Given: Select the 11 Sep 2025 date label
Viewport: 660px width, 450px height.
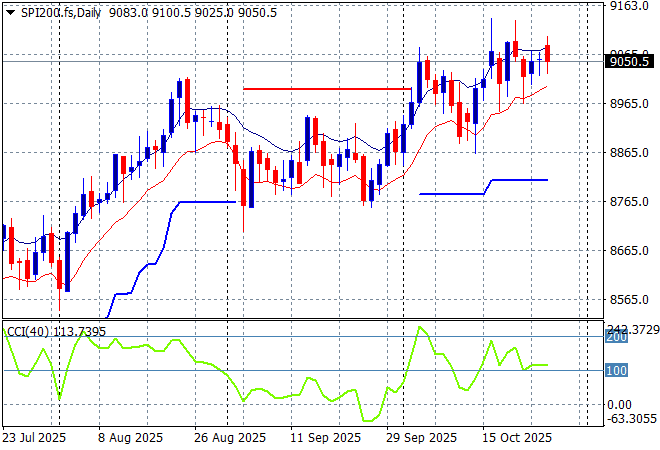Looking at the screenshot, I should (x=325, y=438).
